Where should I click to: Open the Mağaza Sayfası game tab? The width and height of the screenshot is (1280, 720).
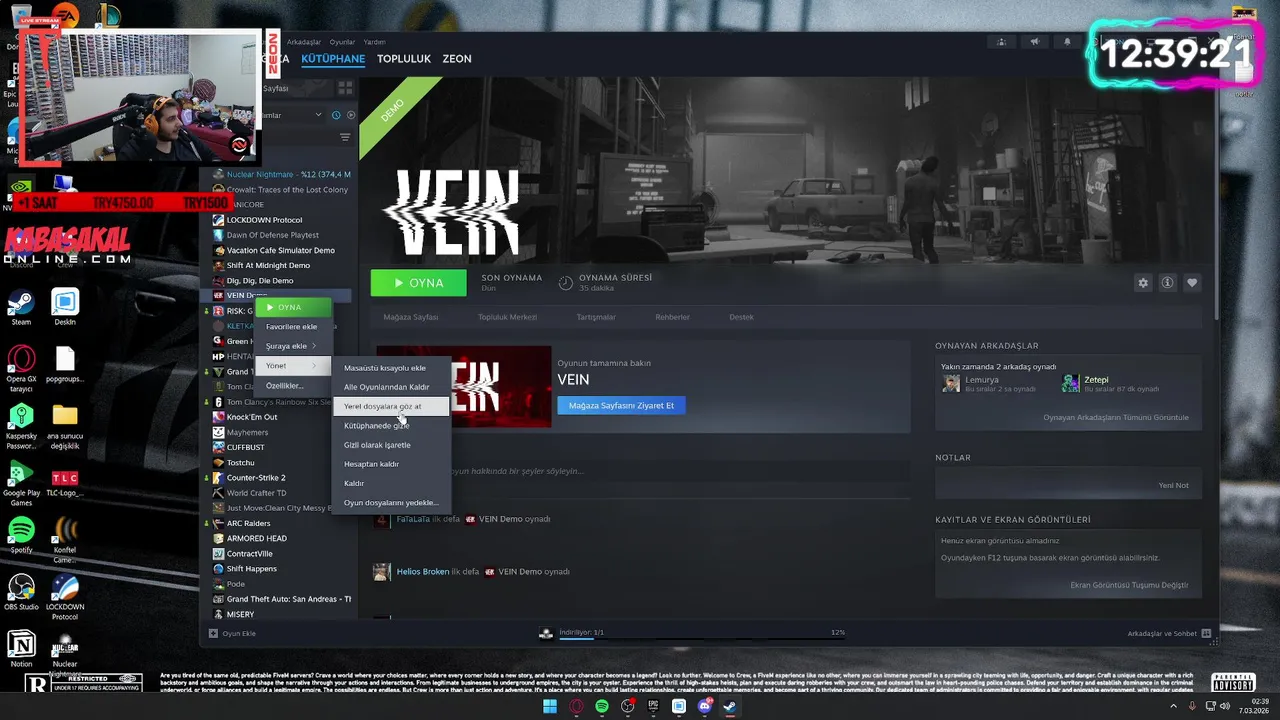click(x=411, y=317)
